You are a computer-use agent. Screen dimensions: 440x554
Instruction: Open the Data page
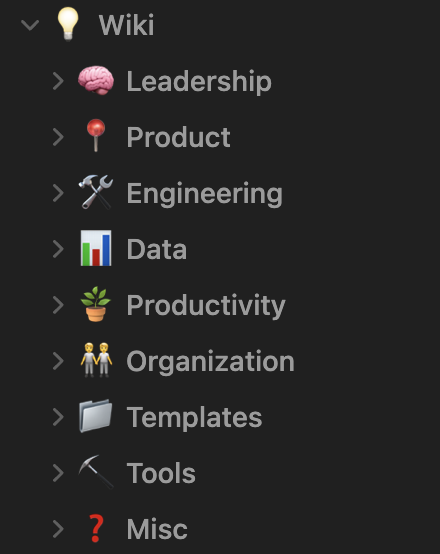[157, 249]
